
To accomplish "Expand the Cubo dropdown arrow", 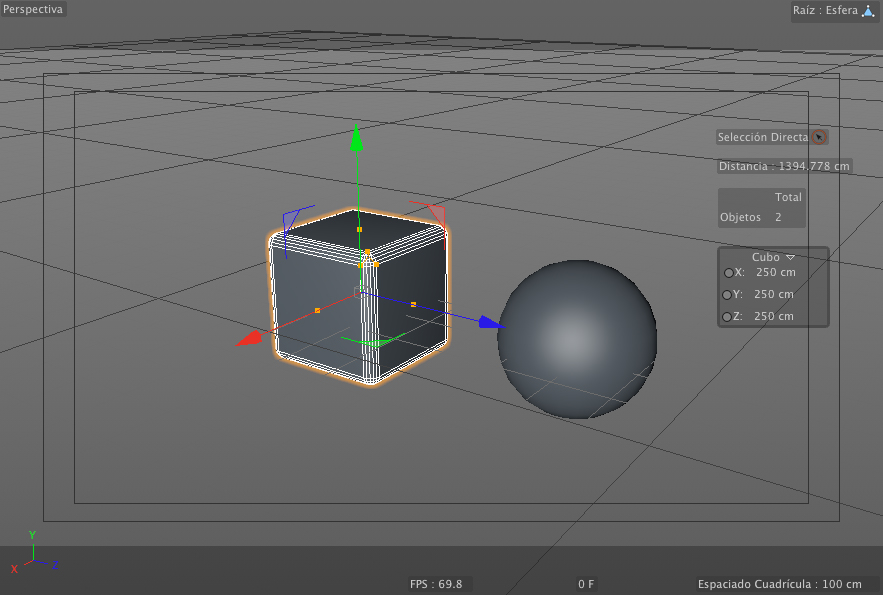I will pos(790,257).
